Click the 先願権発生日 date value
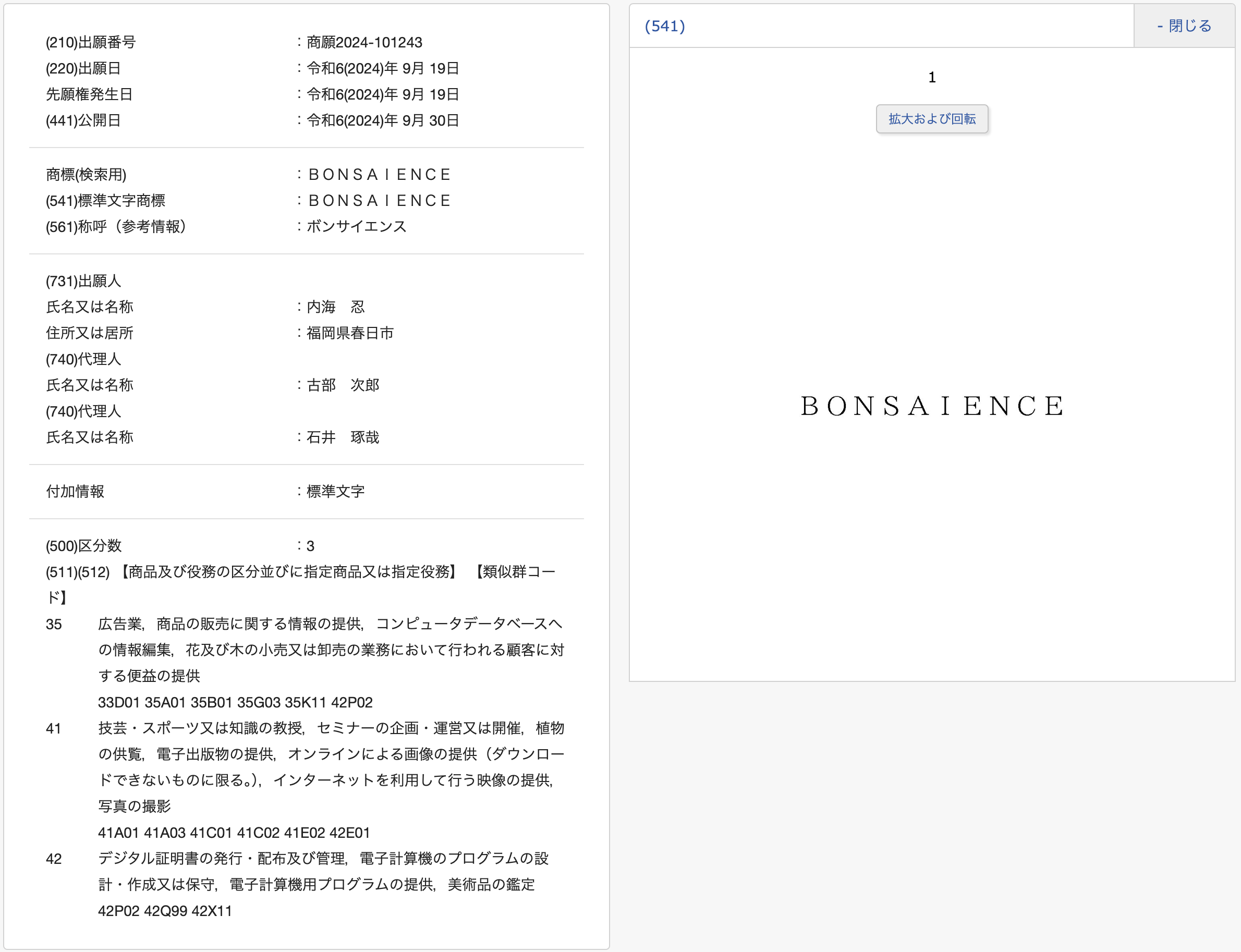Viewport: 1241px width, 952px height. 383,95
